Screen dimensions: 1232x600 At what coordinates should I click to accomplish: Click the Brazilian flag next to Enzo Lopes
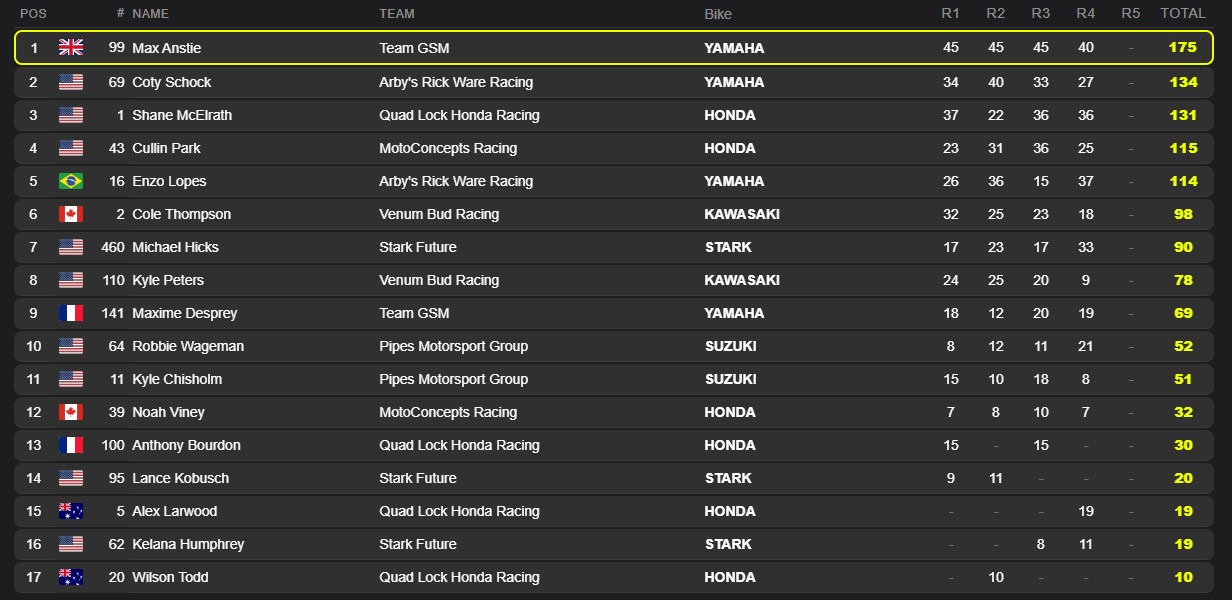(71, 181)
